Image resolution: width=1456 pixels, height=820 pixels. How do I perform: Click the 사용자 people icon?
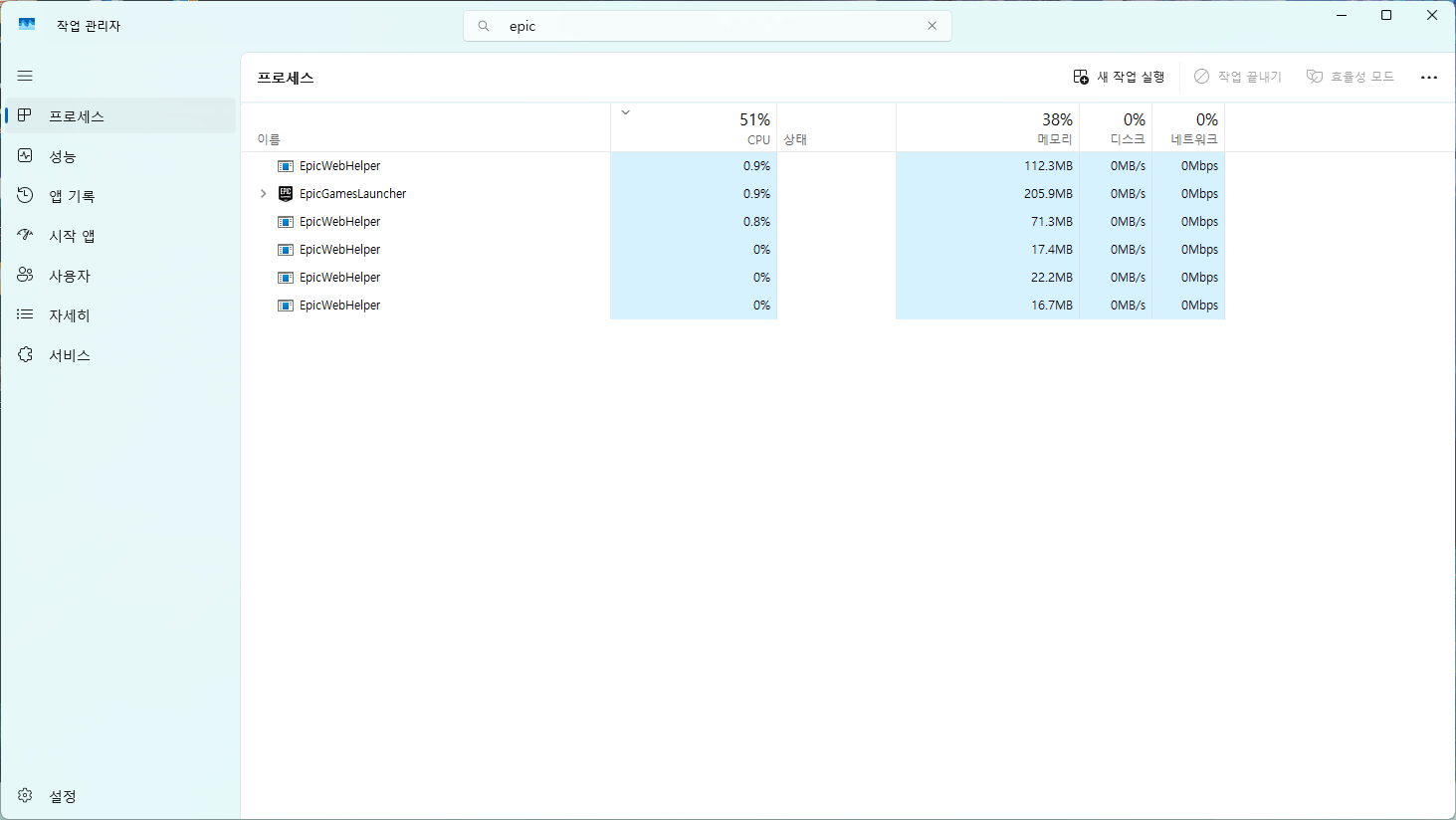pyautogui.click(x=25, y=275)
